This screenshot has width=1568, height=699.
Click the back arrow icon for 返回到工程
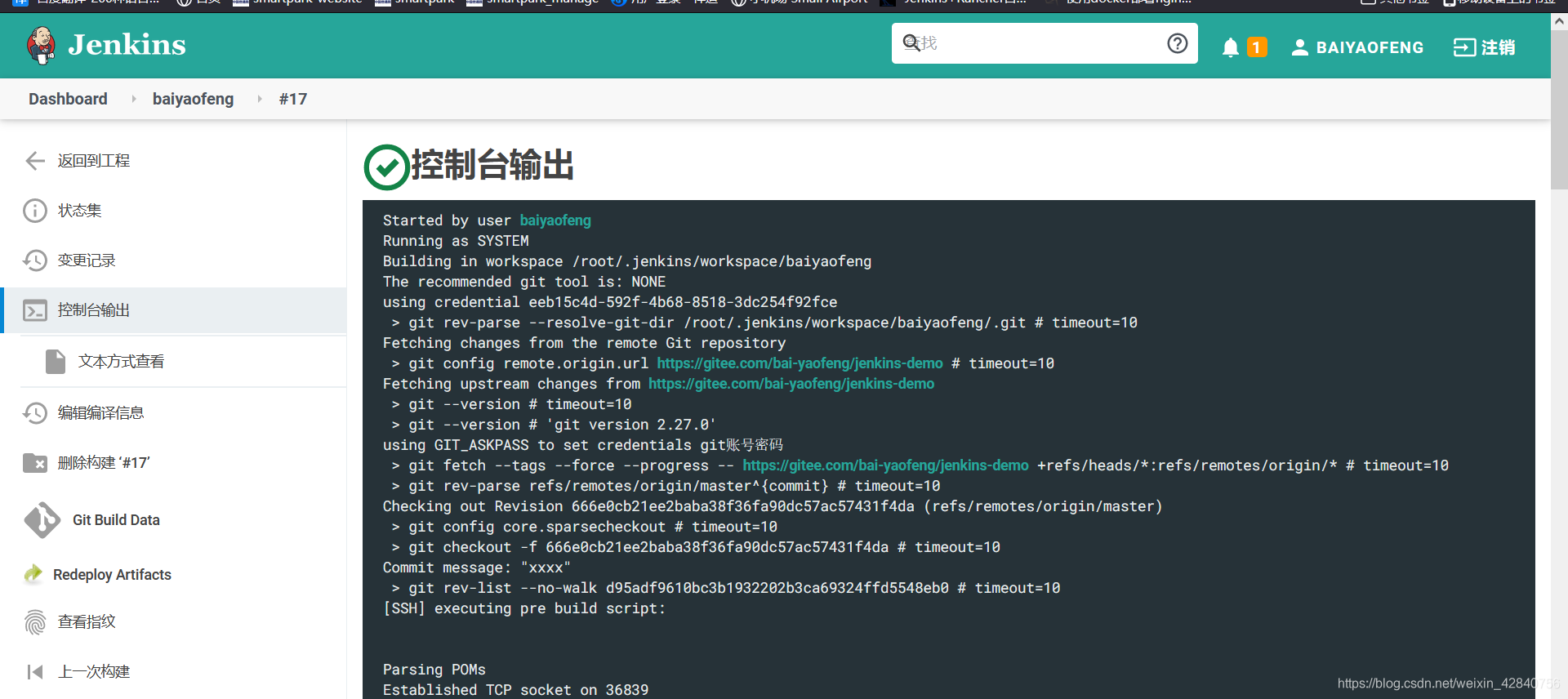[35, 161]
